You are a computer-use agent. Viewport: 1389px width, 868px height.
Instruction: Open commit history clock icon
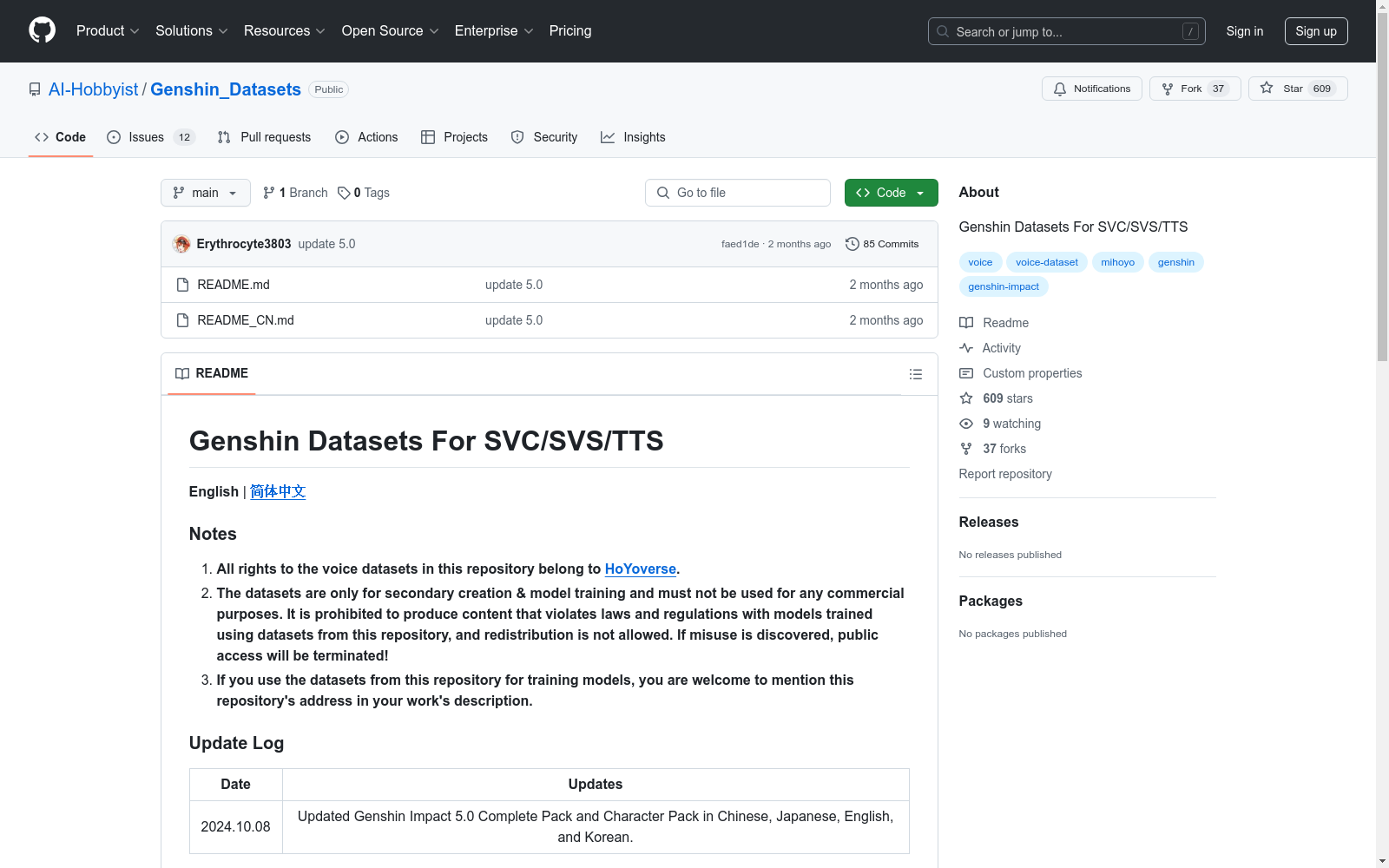coord(852,244)
